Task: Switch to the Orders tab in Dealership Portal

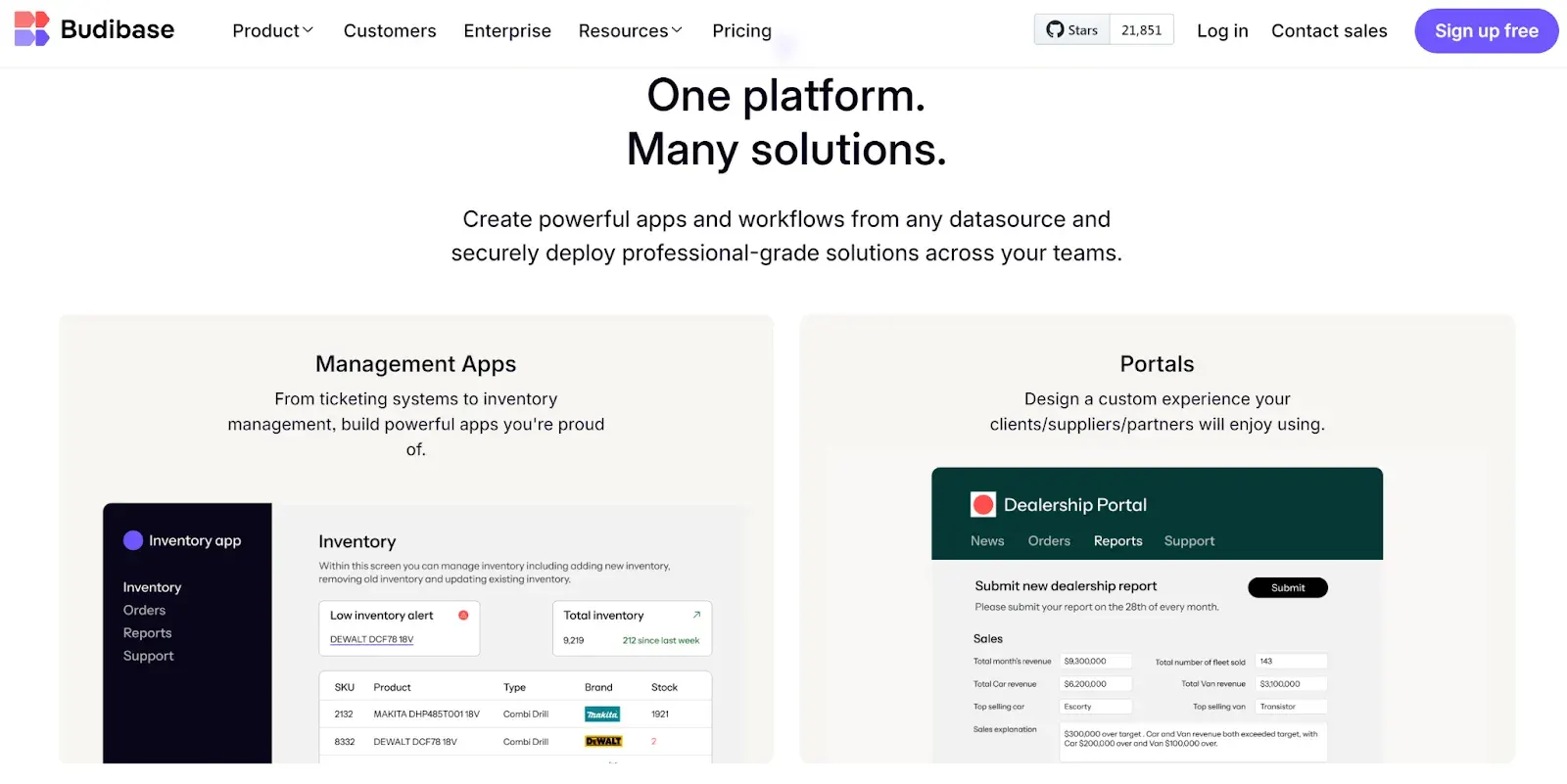Action: coord(1049,540)
